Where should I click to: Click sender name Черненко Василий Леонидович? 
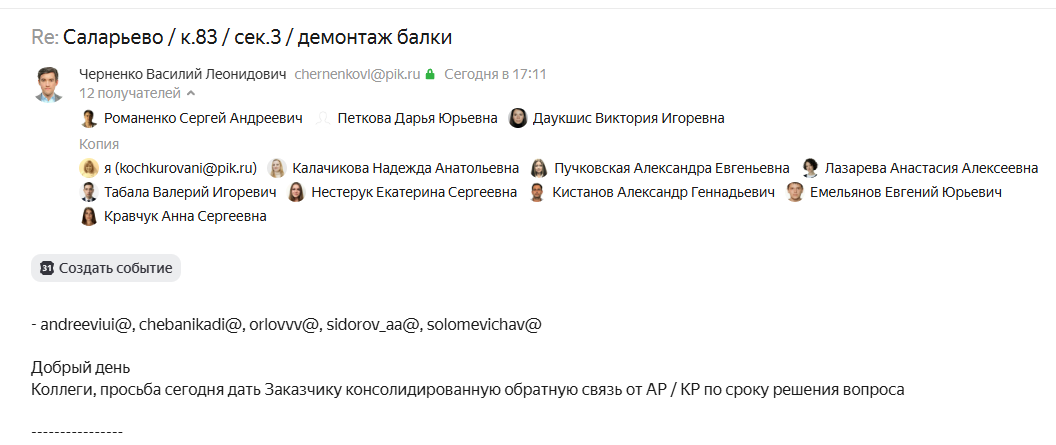(x=183, y=74)
